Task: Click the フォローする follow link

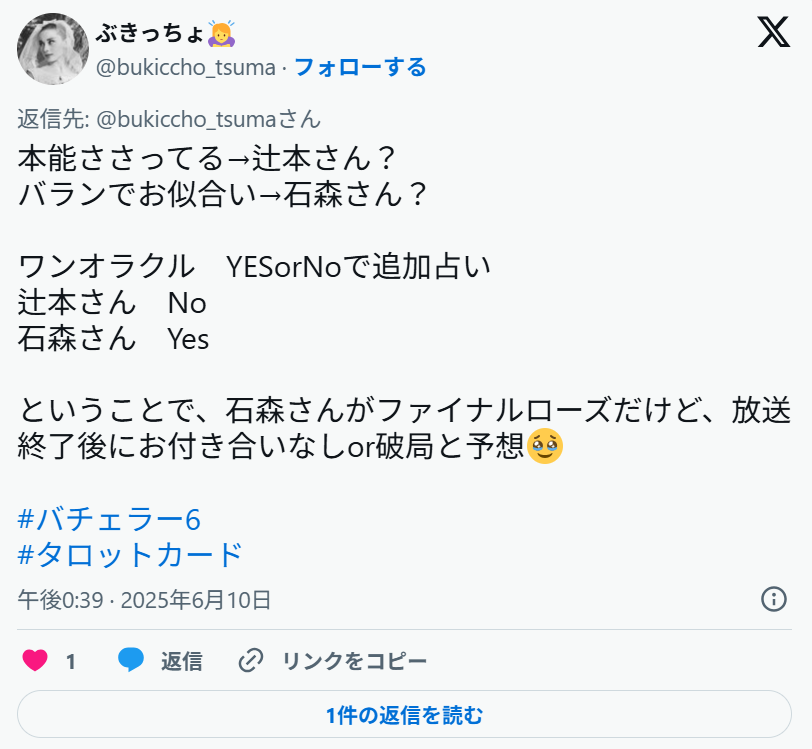Action: click(360, 67)
